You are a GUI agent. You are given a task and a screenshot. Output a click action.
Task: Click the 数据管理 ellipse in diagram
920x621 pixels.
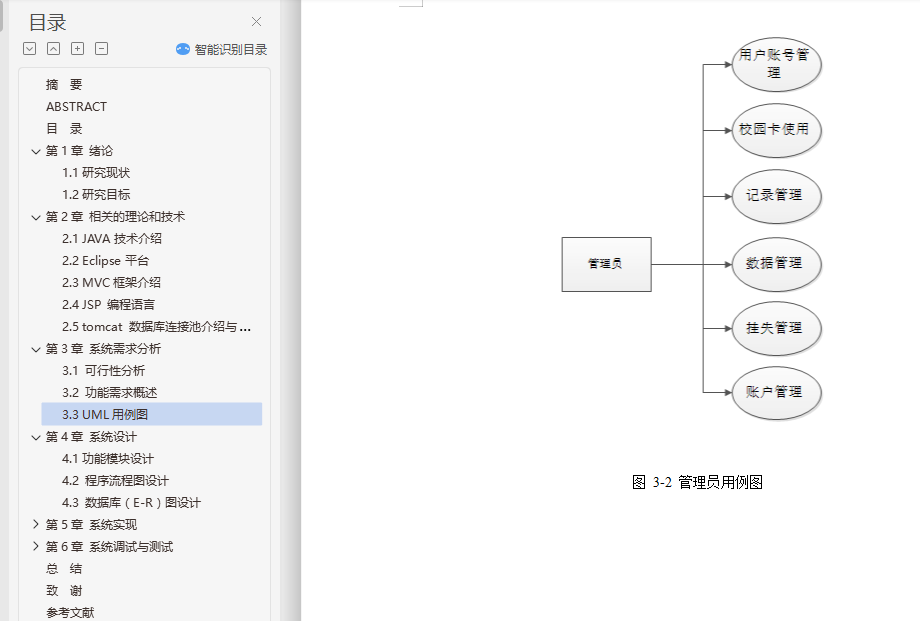(776, 264)
